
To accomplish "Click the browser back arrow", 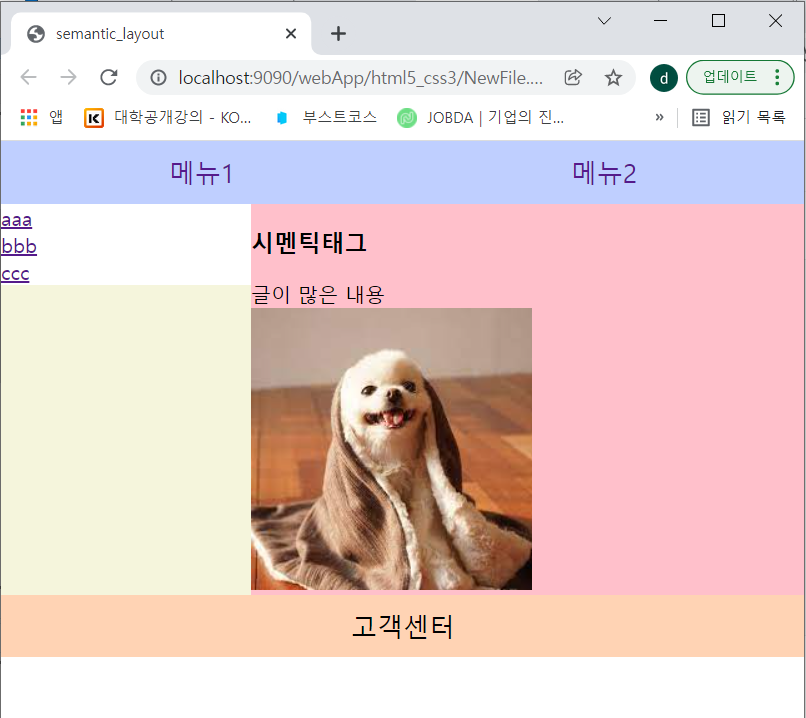I will click(28, 78).
